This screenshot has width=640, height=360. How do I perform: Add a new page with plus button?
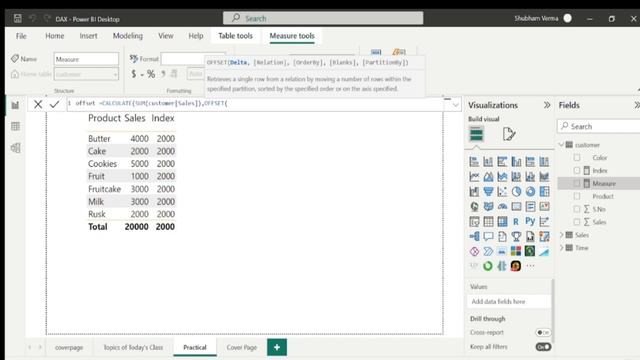(277, 347)
